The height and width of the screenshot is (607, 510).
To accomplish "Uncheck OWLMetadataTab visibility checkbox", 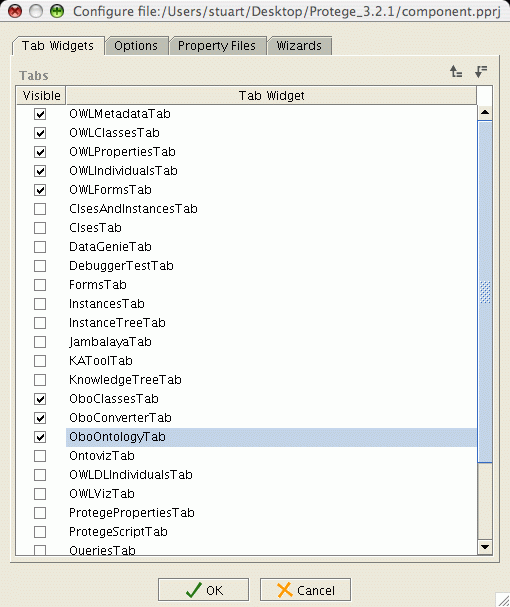I will (x=40, y=114).
